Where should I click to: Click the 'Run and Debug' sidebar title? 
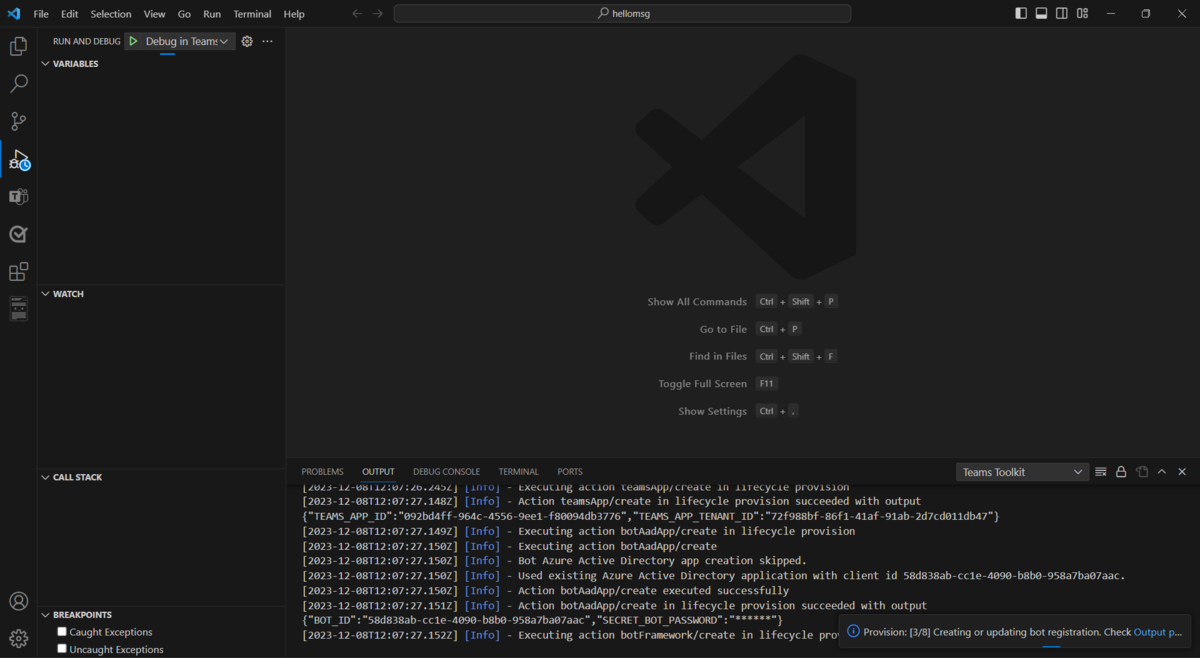tap(86, 41)
